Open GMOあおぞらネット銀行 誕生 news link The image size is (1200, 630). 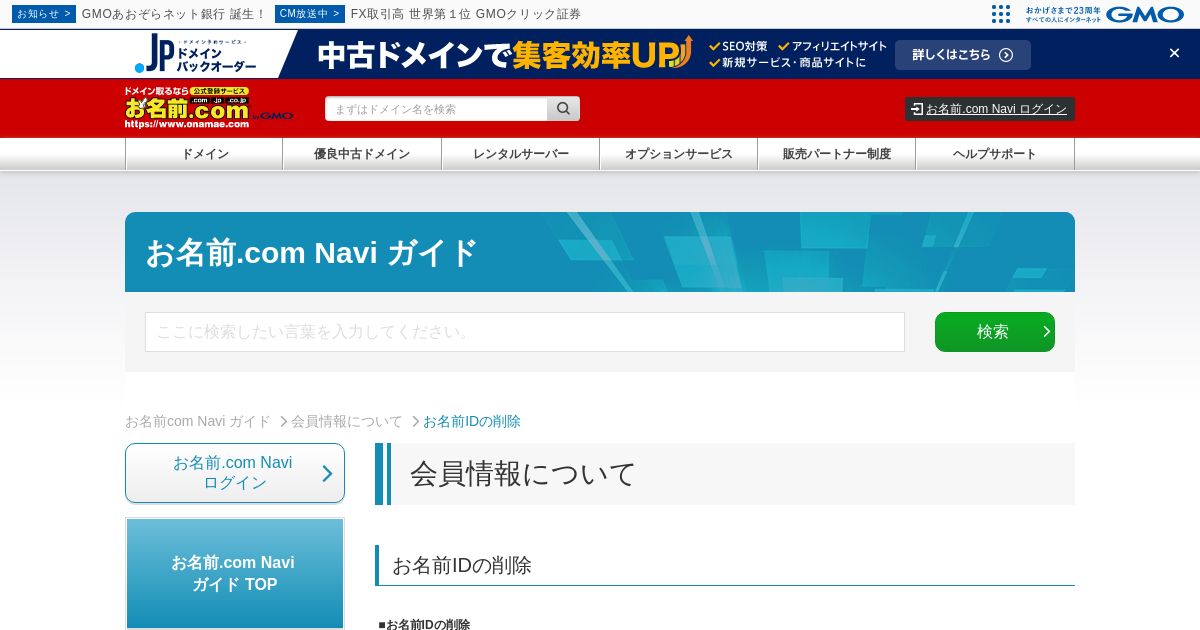coord(174,14)
